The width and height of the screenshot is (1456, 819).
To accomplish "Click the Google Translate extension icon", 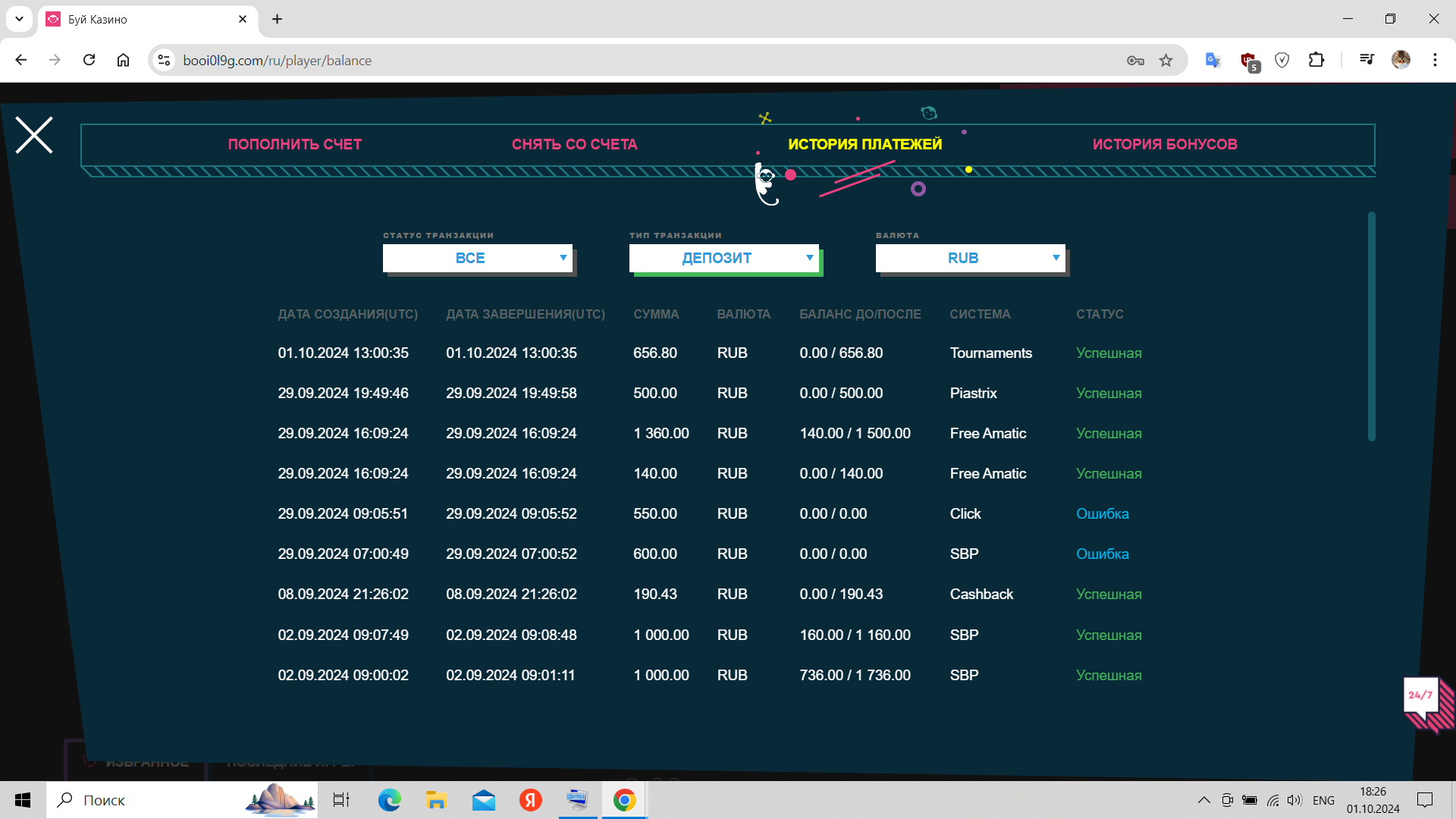I will [x=1213, y=61].
